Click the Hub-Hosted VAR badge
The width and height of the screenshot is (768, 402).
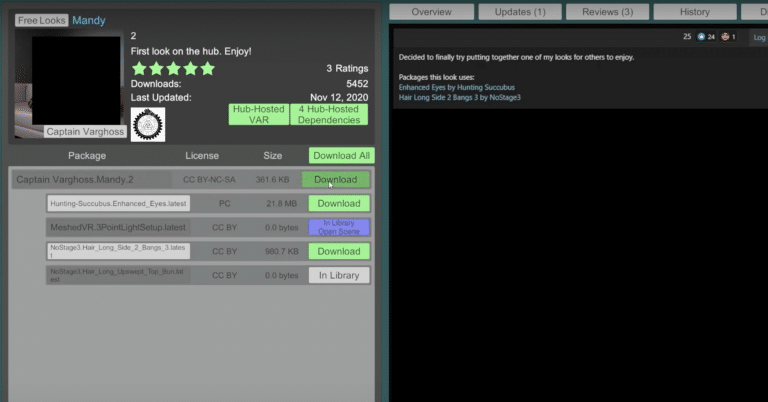pyautogui.click(x=258, y=115)
